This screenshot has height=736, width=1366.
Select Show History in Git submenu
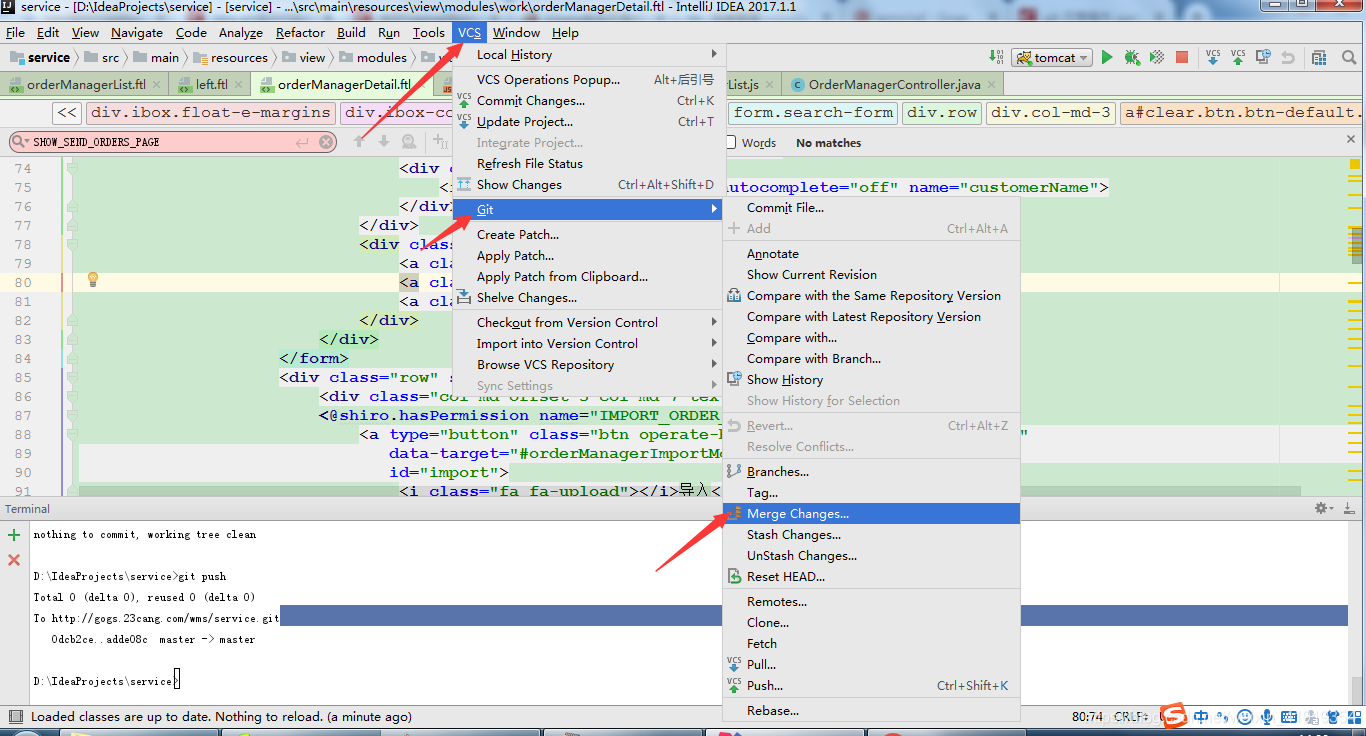pos(871,380)
